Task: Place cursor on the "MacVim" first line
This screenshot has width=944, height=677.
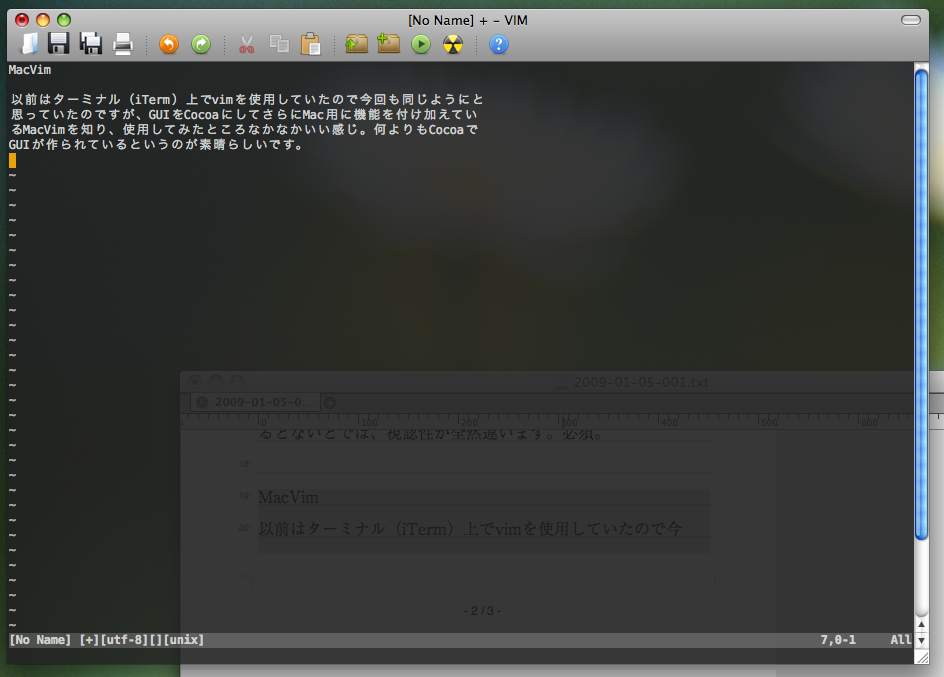Action: [x=30, y=70]
